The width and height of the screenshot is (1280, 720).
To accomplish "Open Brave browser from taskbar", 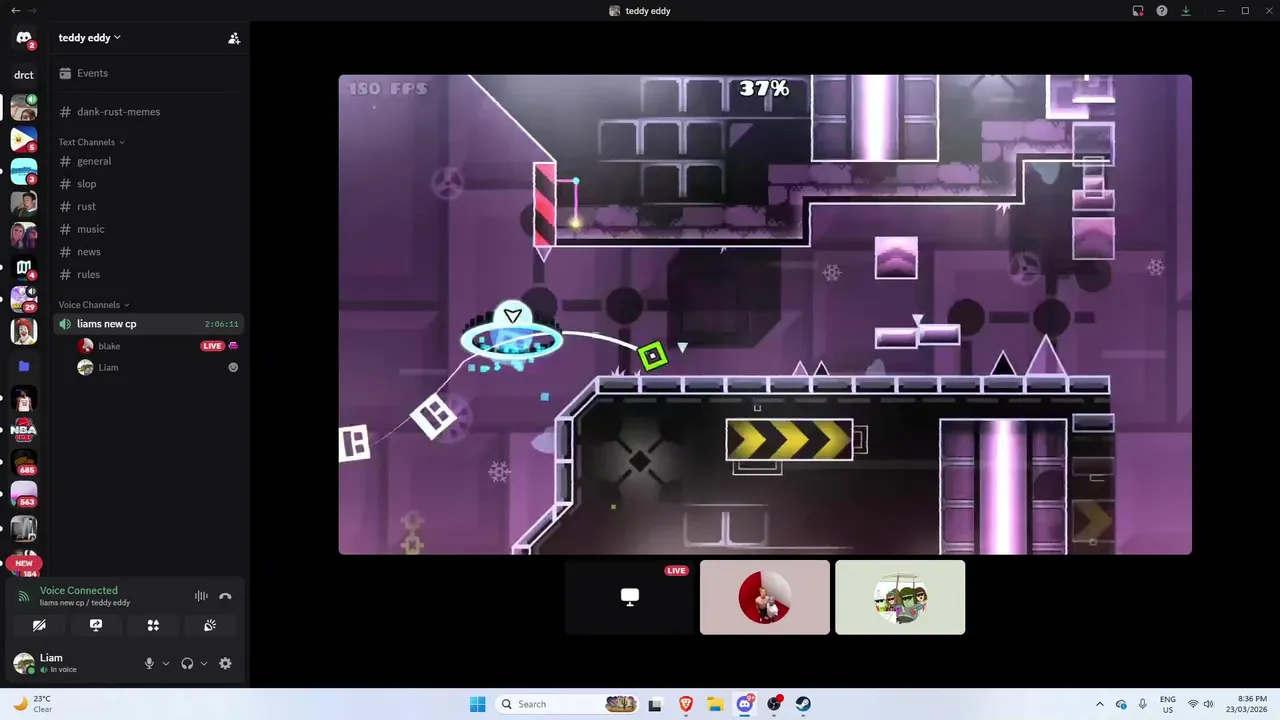I will 685,704.
